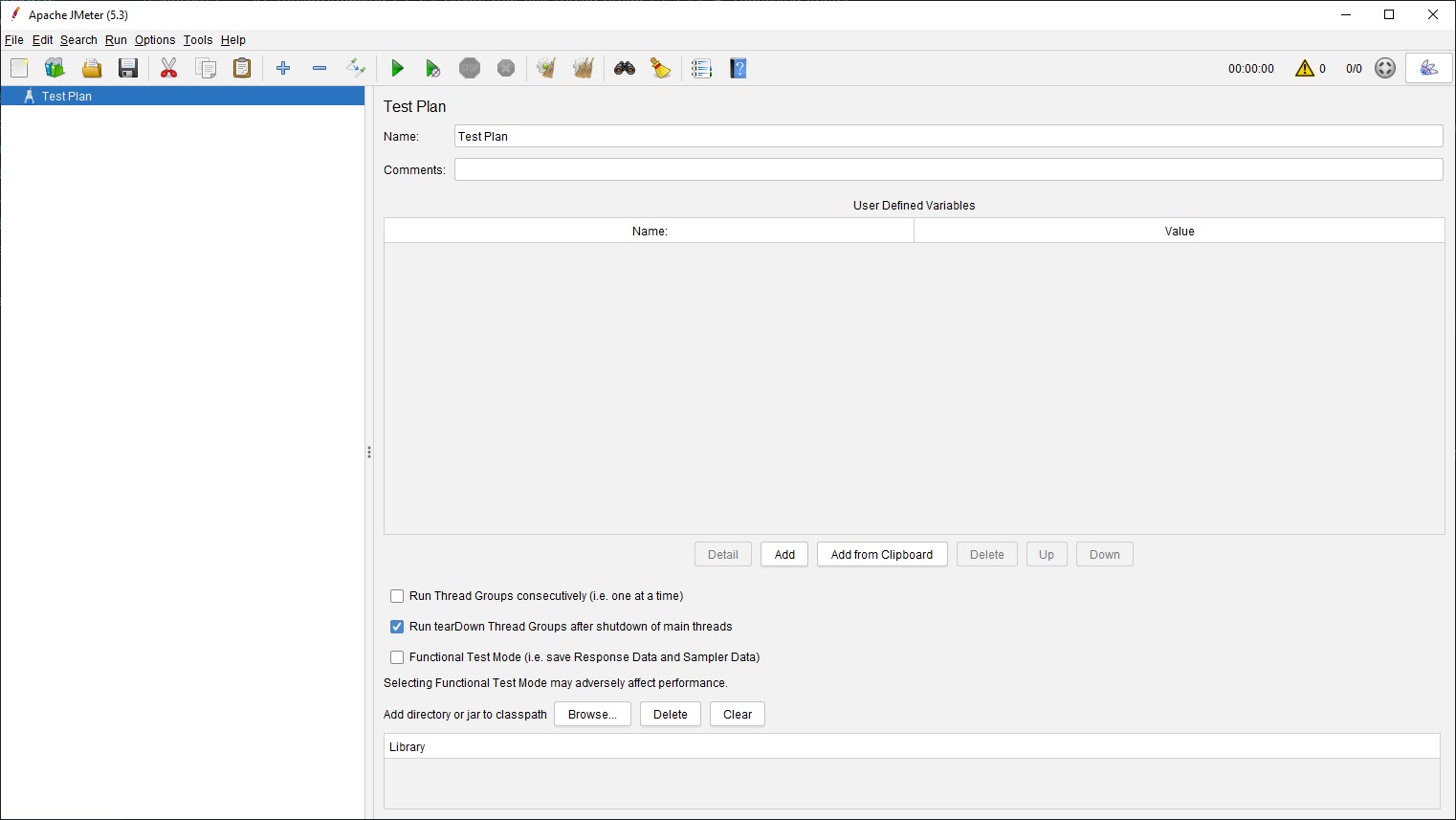Click the Stop test icon
The width and height of the screenshot is (1456, 820).
(470, 68)
